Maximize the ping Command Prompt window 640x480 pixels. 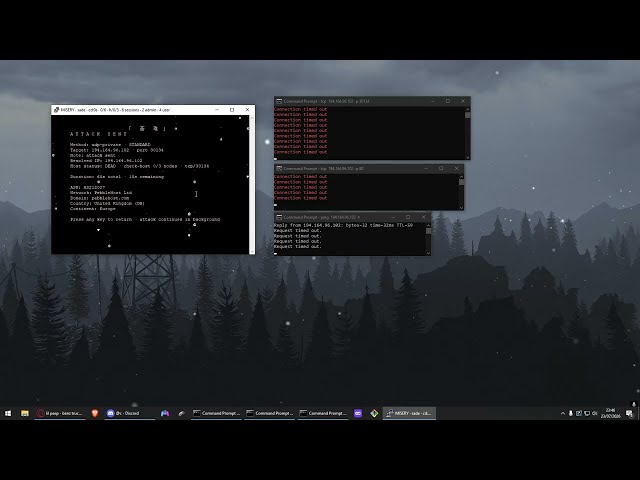point(408,217)
